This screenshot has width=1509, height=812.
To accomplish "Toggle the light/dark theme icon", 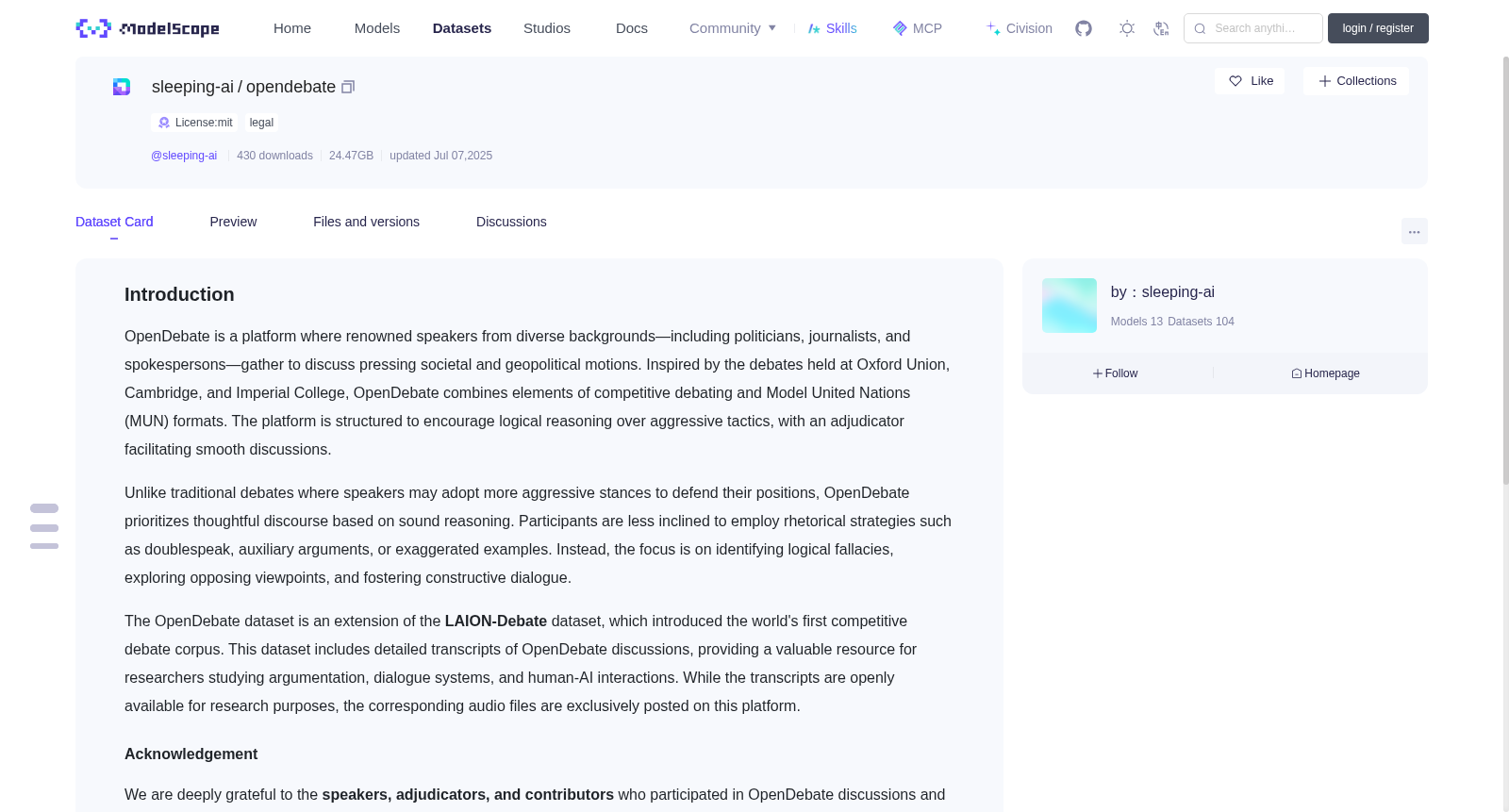I will click(1127, 28).
